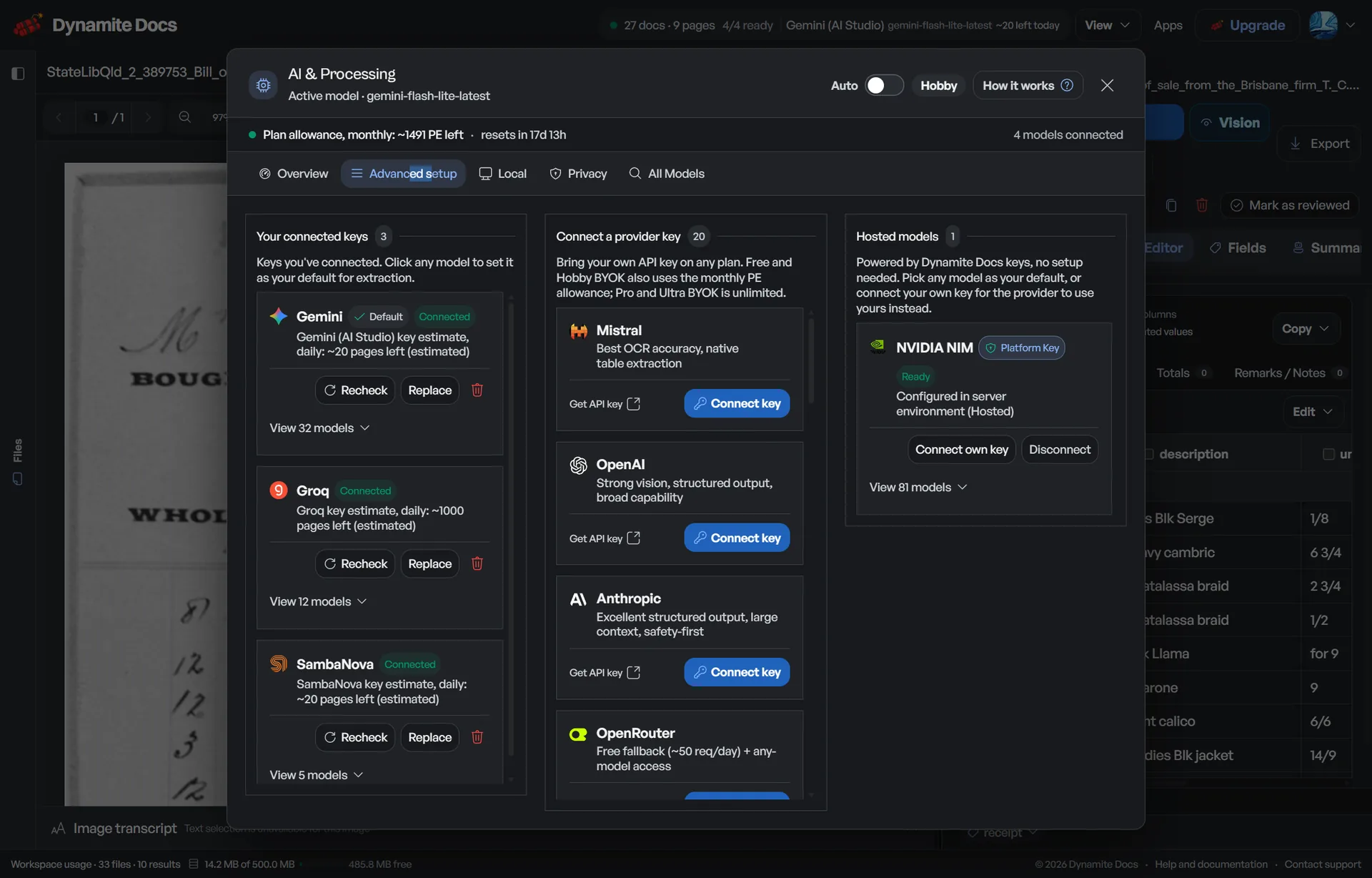The height and width of the screenshot is (878, 1372).
Task: Click the connected keys list scrollbar
Action: (x=511, y=529)
